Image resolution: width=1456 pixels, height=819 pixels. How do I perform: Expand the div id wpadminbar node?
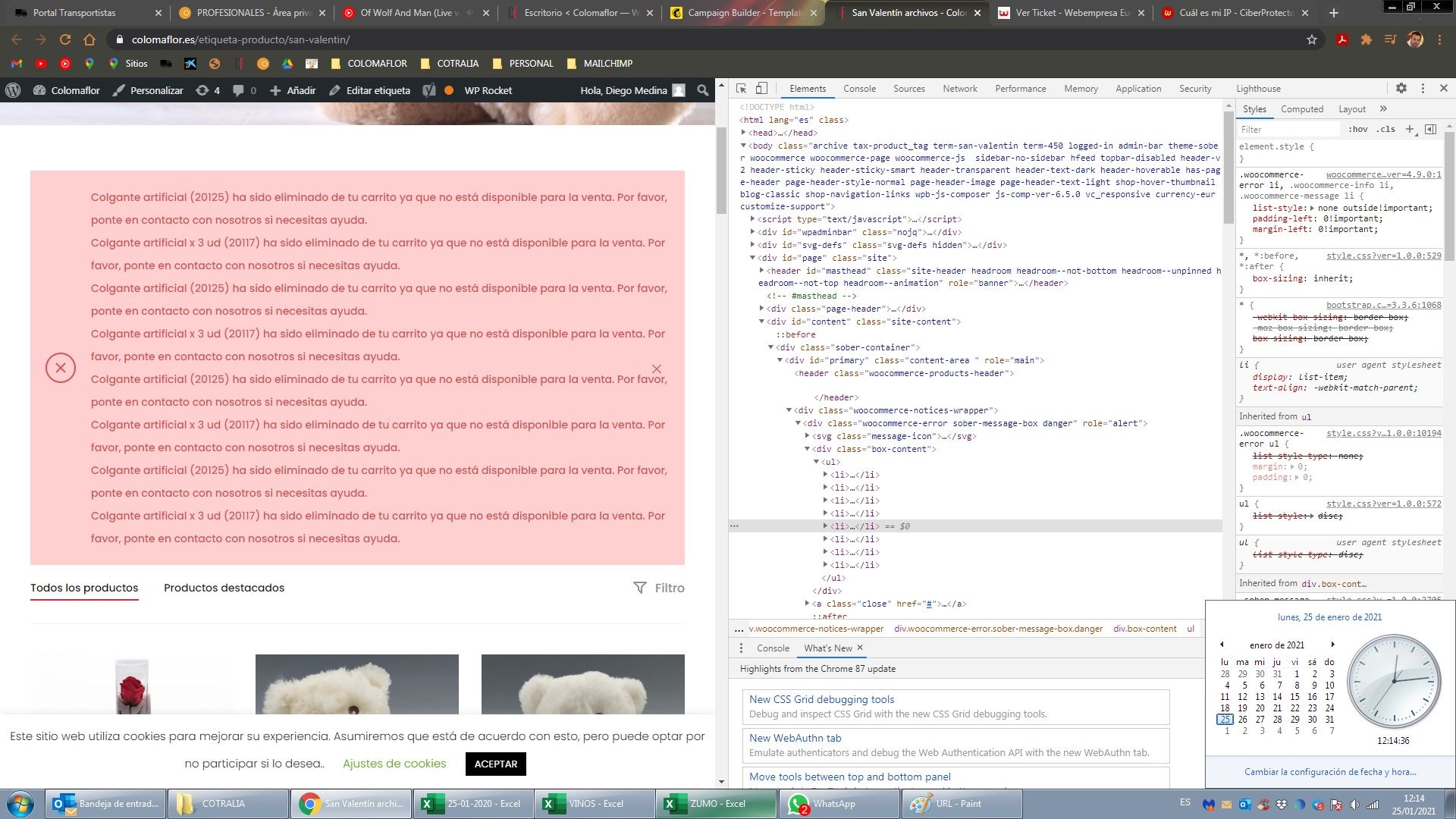[753, 232]
